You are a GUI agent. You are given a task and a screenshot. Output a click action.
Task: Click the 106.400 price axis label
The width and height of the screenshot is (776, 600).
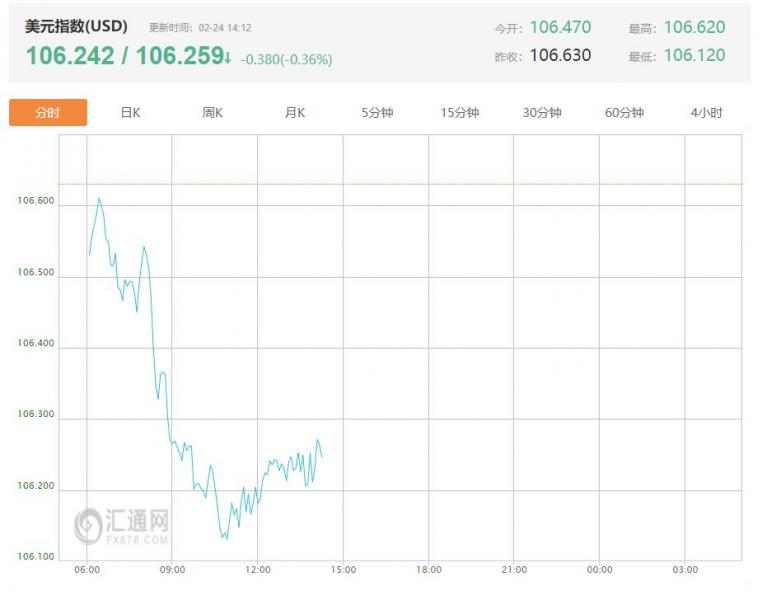(35, 344)
